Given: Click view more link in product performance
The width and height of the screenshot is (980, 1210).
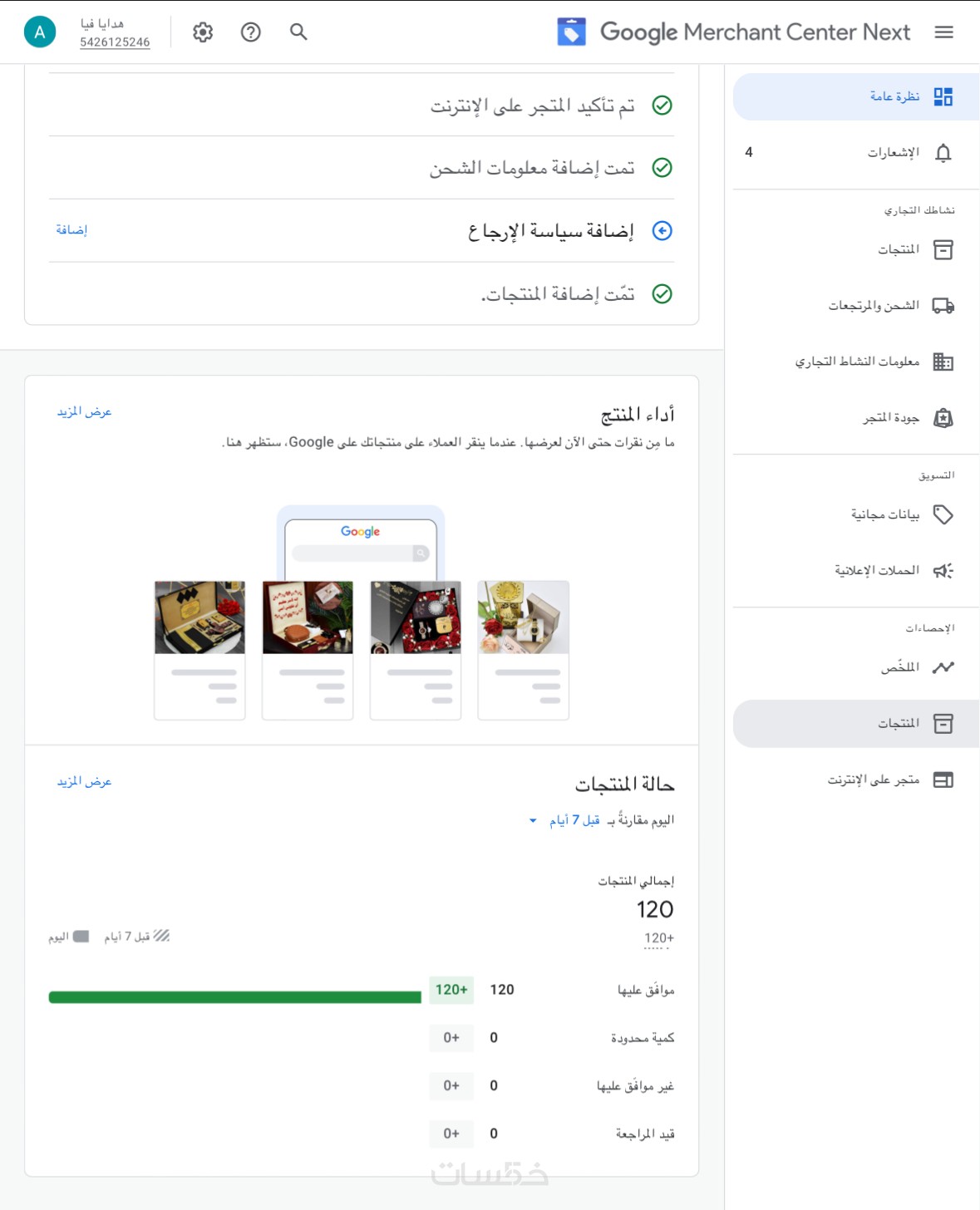Looking at the screenshot, I should click(x=84, y=412).
